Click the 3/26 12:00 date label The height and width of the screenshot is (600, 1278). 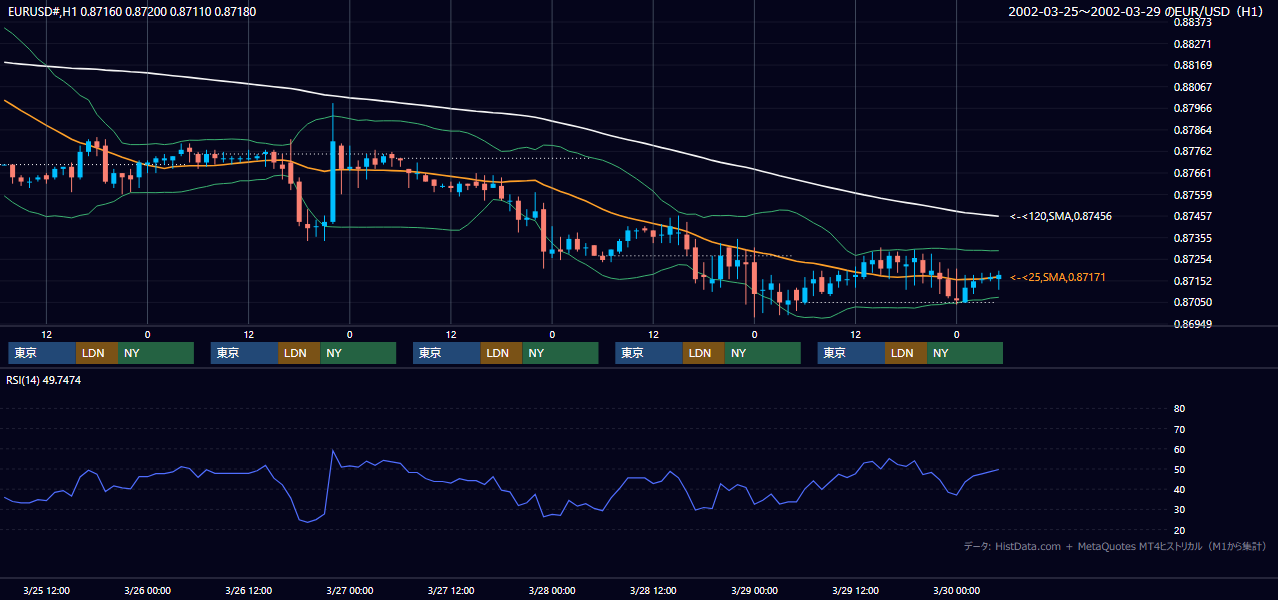click(x=248, y=590)
